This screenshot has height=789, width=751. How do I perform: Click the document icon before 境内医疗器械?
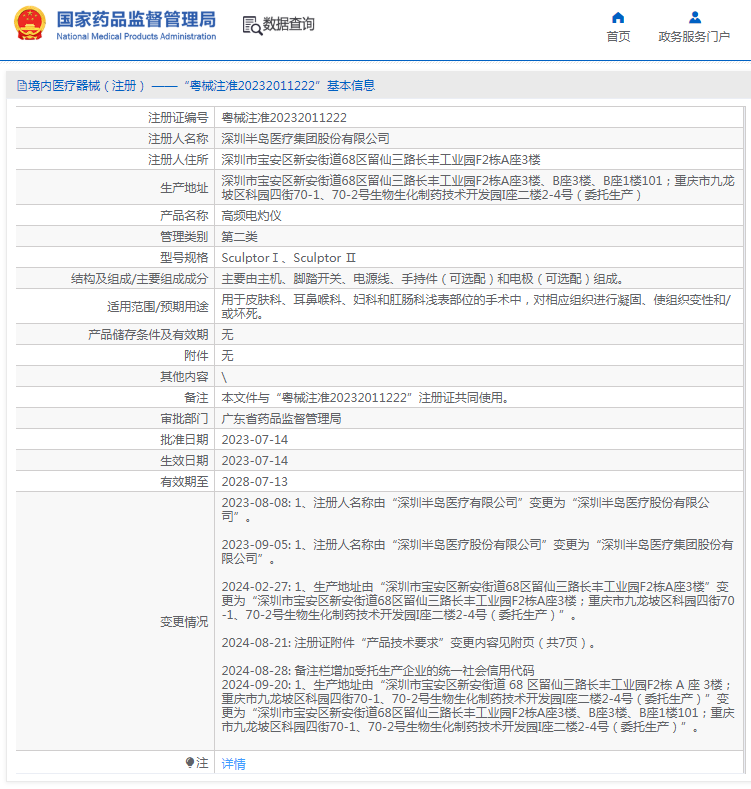tap(22, 86)
